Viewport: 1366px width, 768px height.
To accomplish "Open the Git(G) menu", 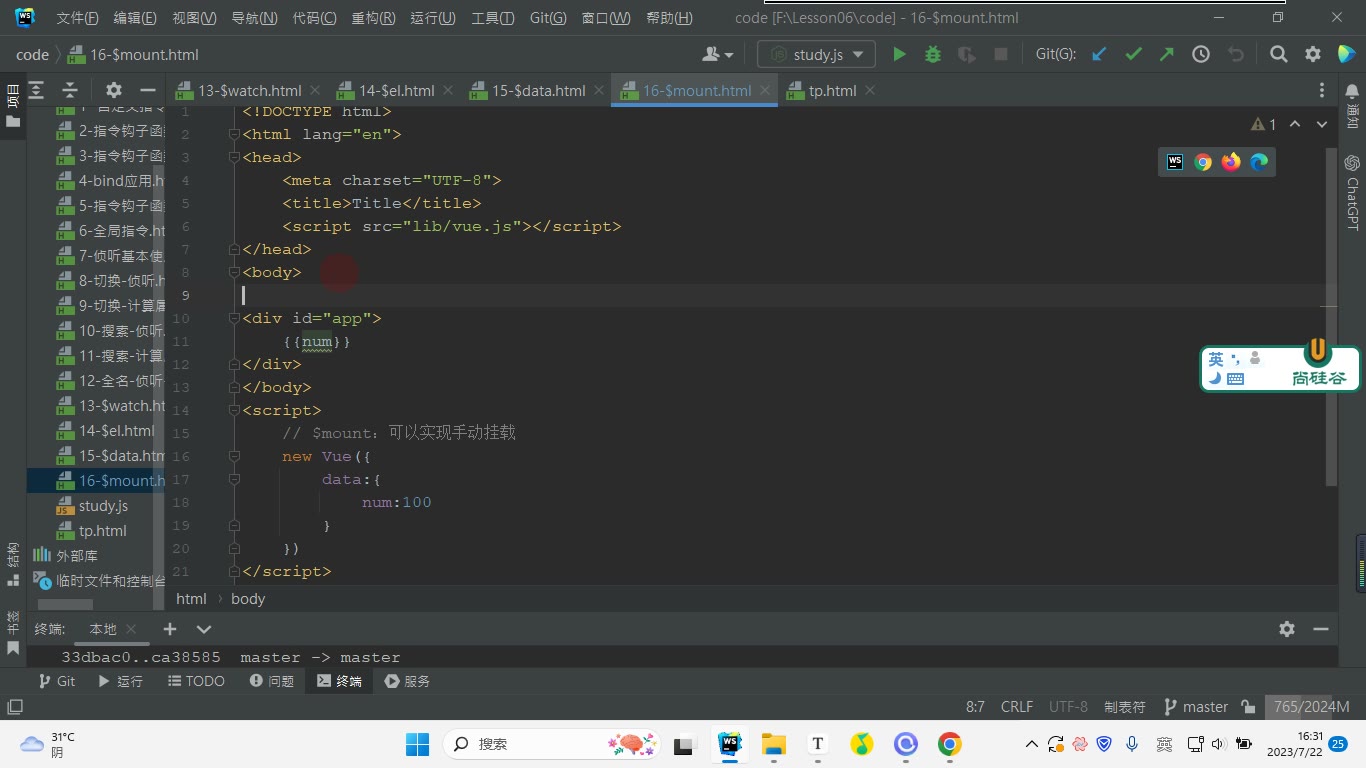I will click(x=548, y=18).
